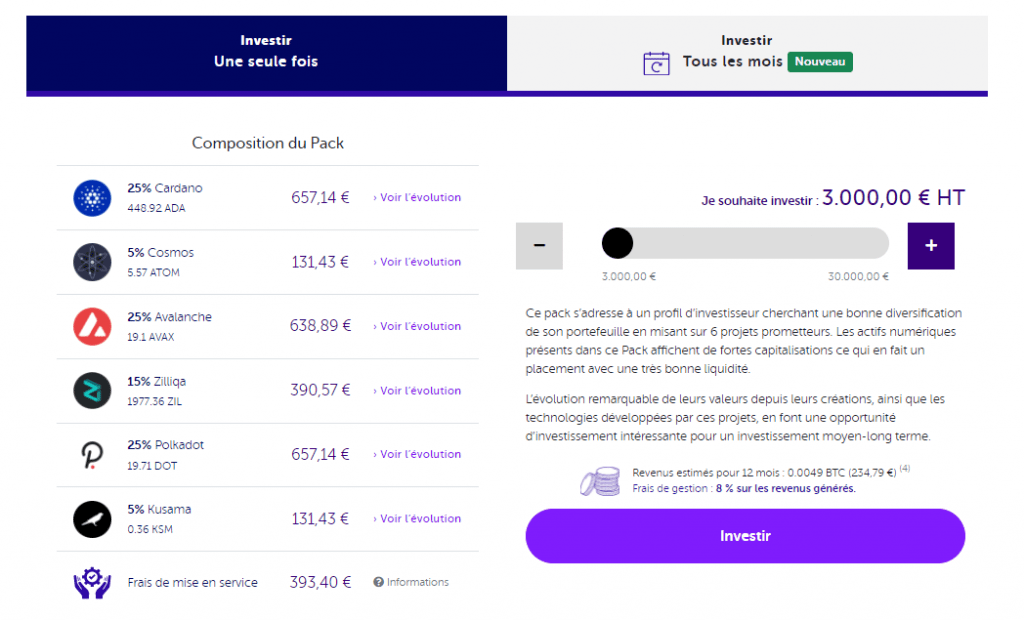
Task: Click the 25% Cardano label
Action: 165,188
